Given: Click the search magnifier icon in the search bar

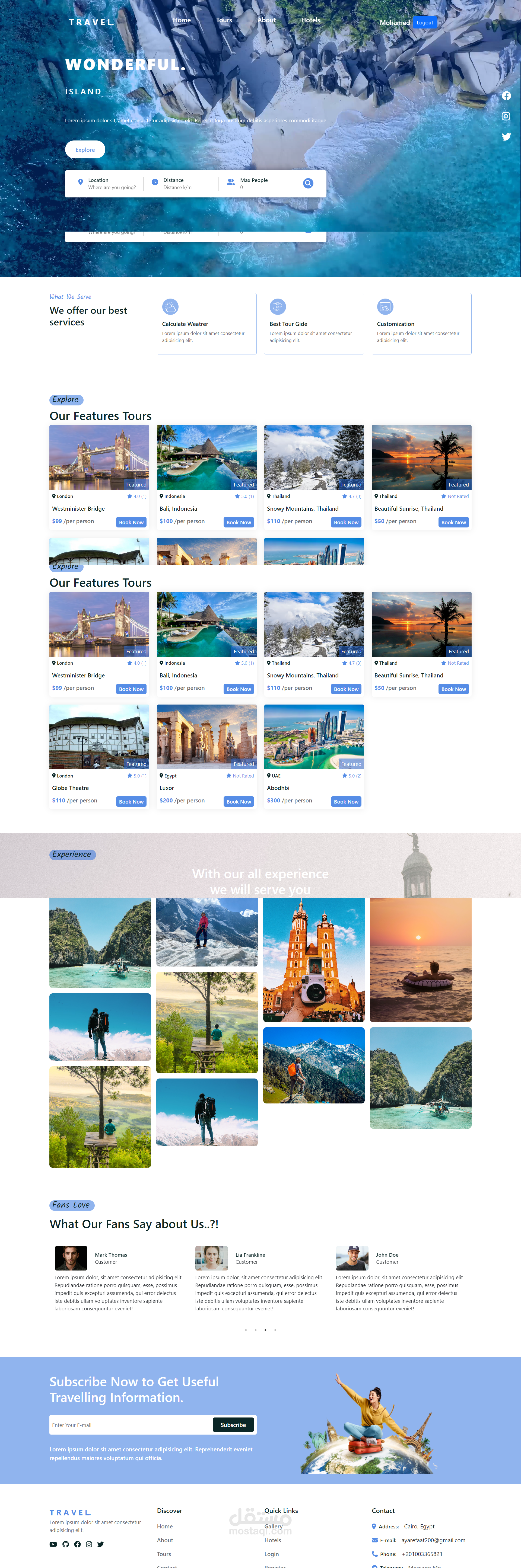Looking at the screenshot, I should pos(308,183).
